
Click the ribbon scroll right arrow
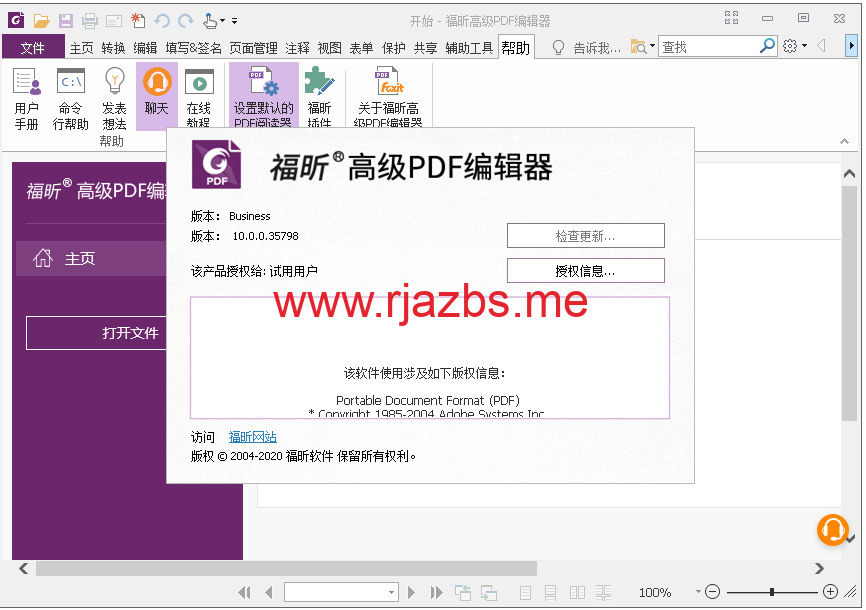[x=851, y=46]
